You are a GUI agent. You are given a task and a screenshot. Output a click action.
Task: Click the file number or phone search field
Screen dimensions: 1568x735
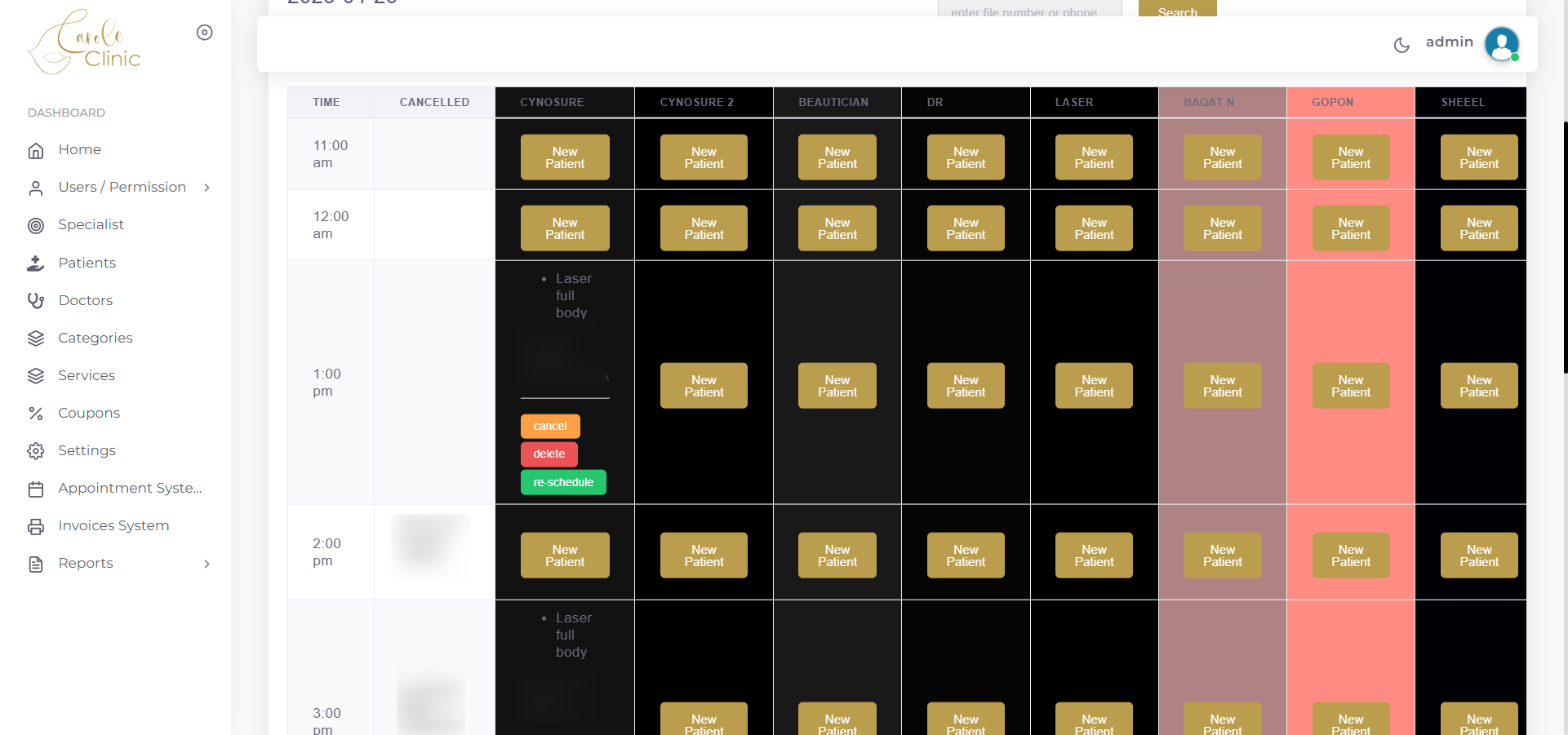(x=1028, y=10)
